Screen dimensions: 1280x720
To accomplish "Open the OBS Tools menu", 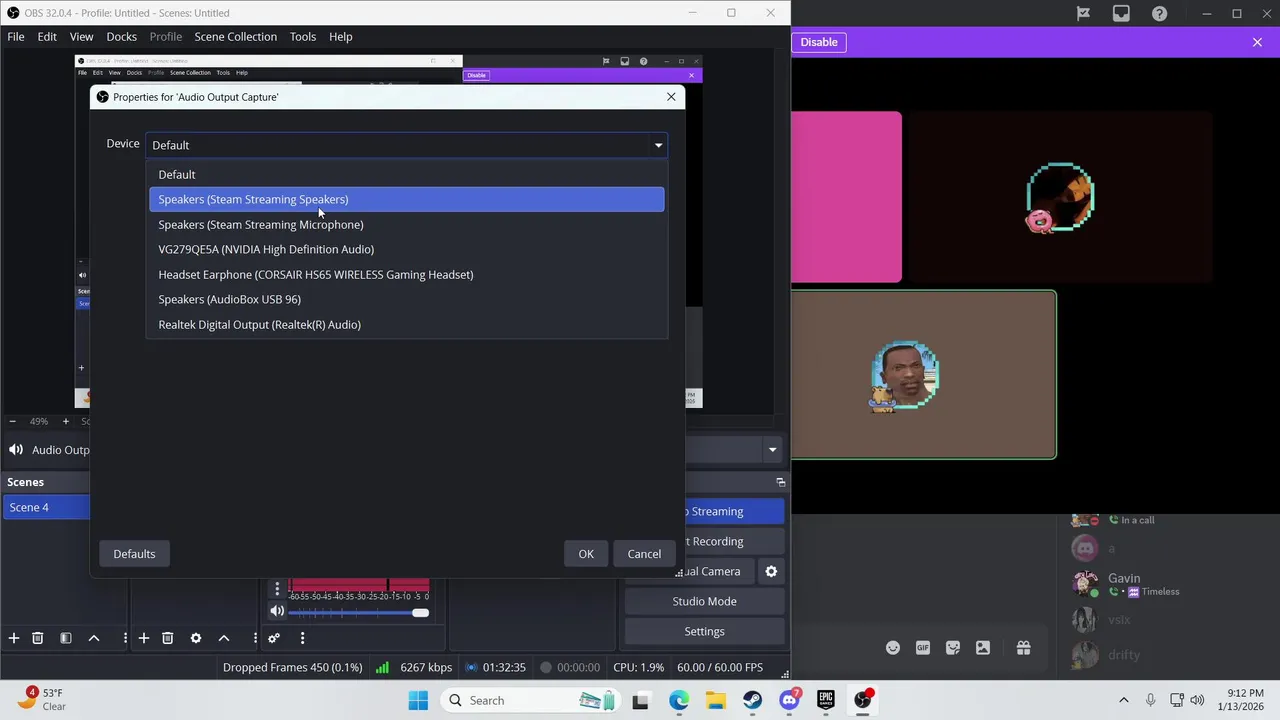I will [x=303, y=36].
